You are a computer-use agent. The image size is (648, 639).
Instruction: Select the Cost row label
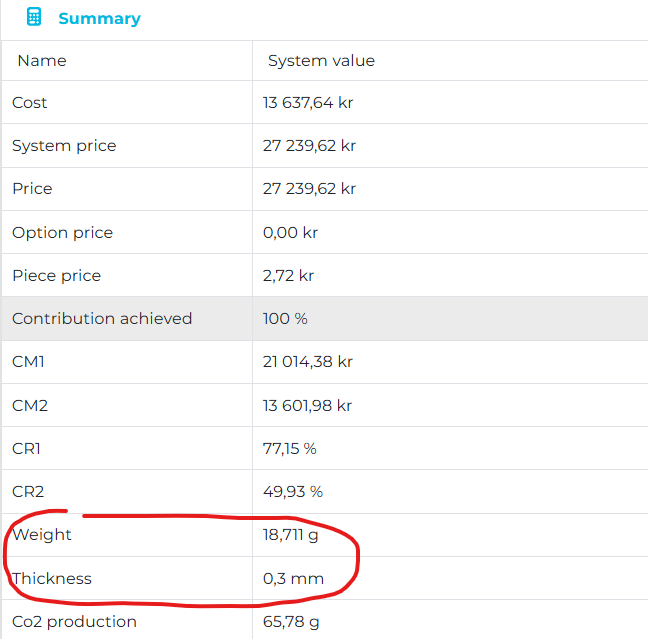point(30,103)
